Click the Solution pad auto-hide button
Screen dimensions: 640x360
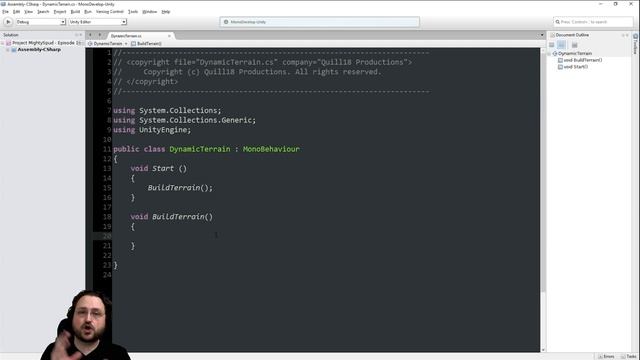click(x=76, y=35)
